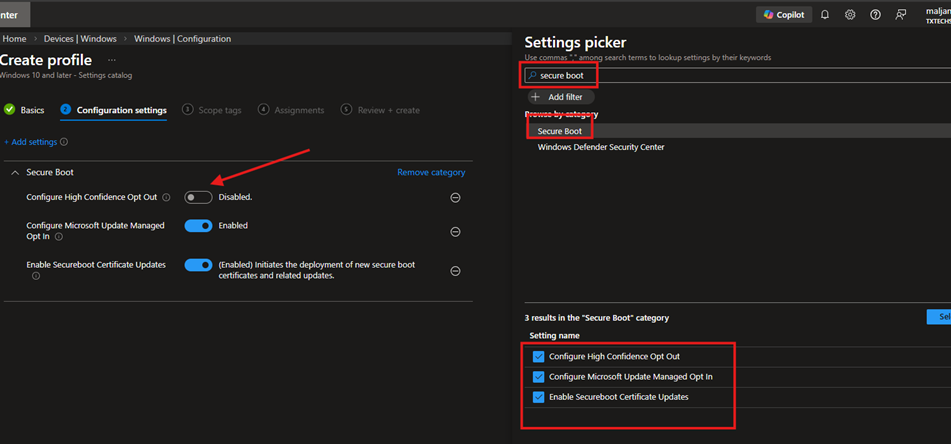Toggle Configure High Confidence Opt Out switch
This screenshot has height=444, width=951.
(x=198, y=197)
